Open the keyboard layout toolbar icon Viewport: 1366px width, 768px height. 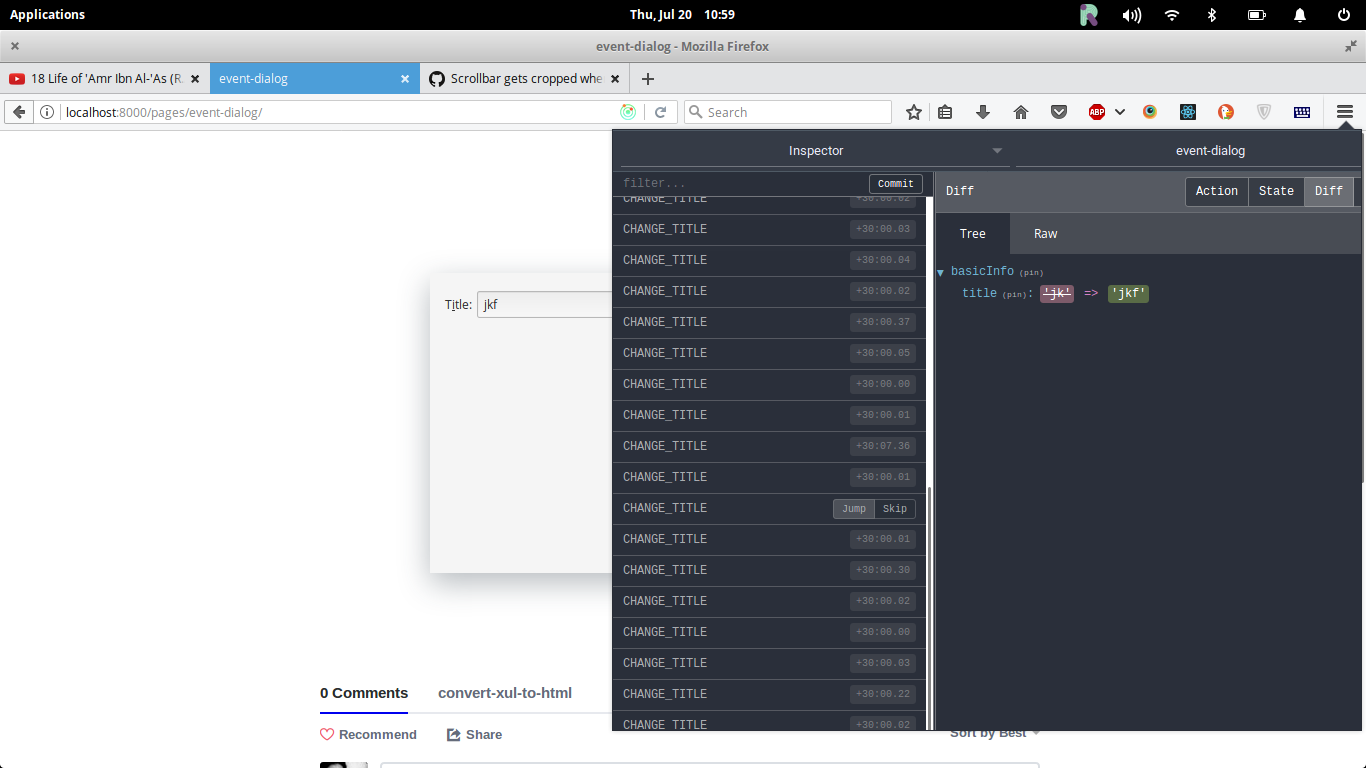coord(1301,111)
